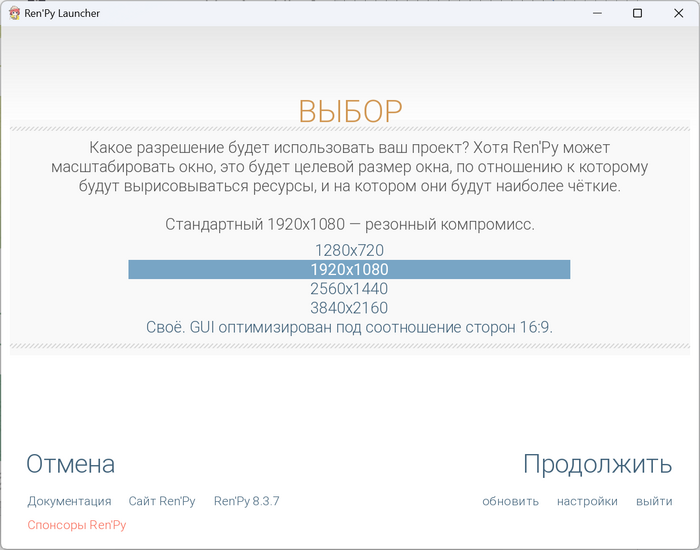Click the Ren'Py Launcher app icon
The width and height of the screenshot is (700, 550).
[14, 13]
